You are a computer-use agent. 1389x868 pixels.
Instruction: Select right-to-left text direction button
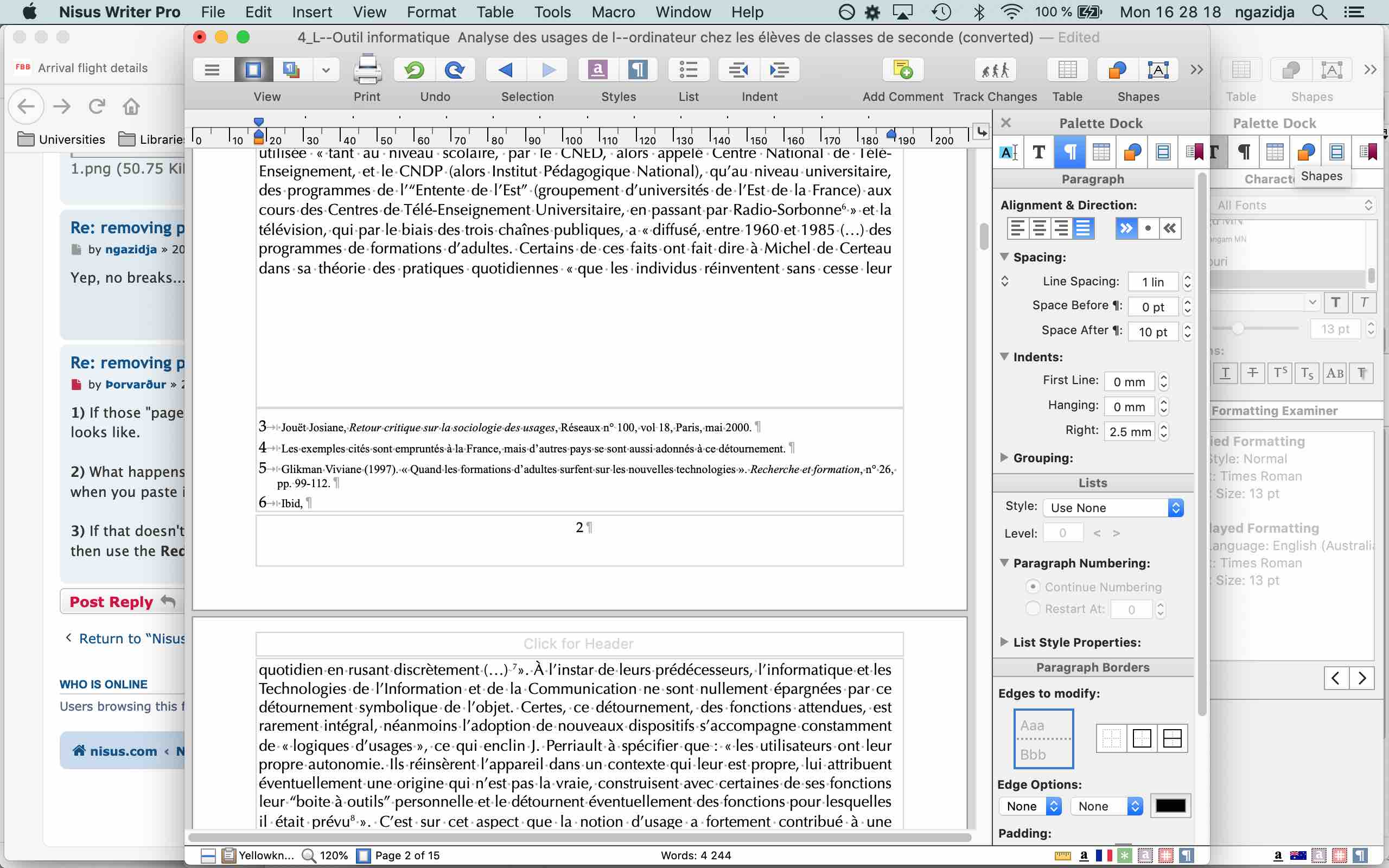(1170, 228)
